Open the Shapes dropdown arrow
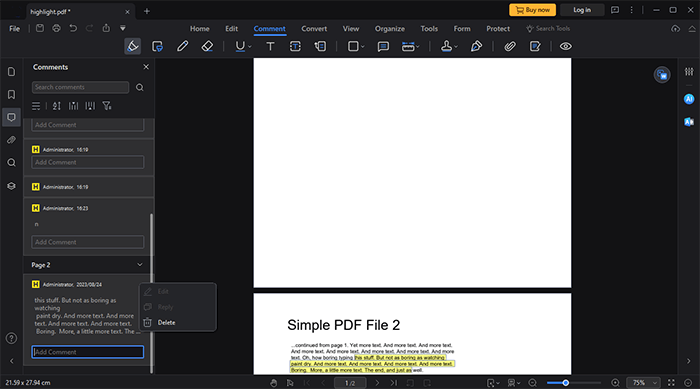Viewport: 700px width, 389px height. (362, 46)
